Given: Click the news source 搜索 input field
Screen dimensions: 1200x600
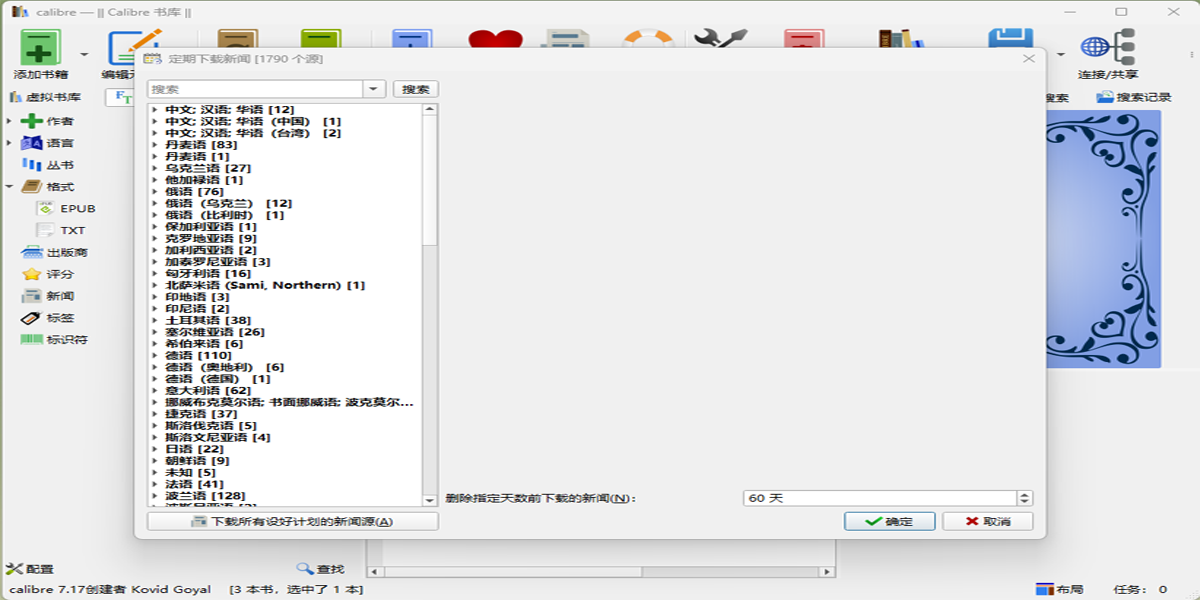Looking at the screenshot, I should 255,89.
